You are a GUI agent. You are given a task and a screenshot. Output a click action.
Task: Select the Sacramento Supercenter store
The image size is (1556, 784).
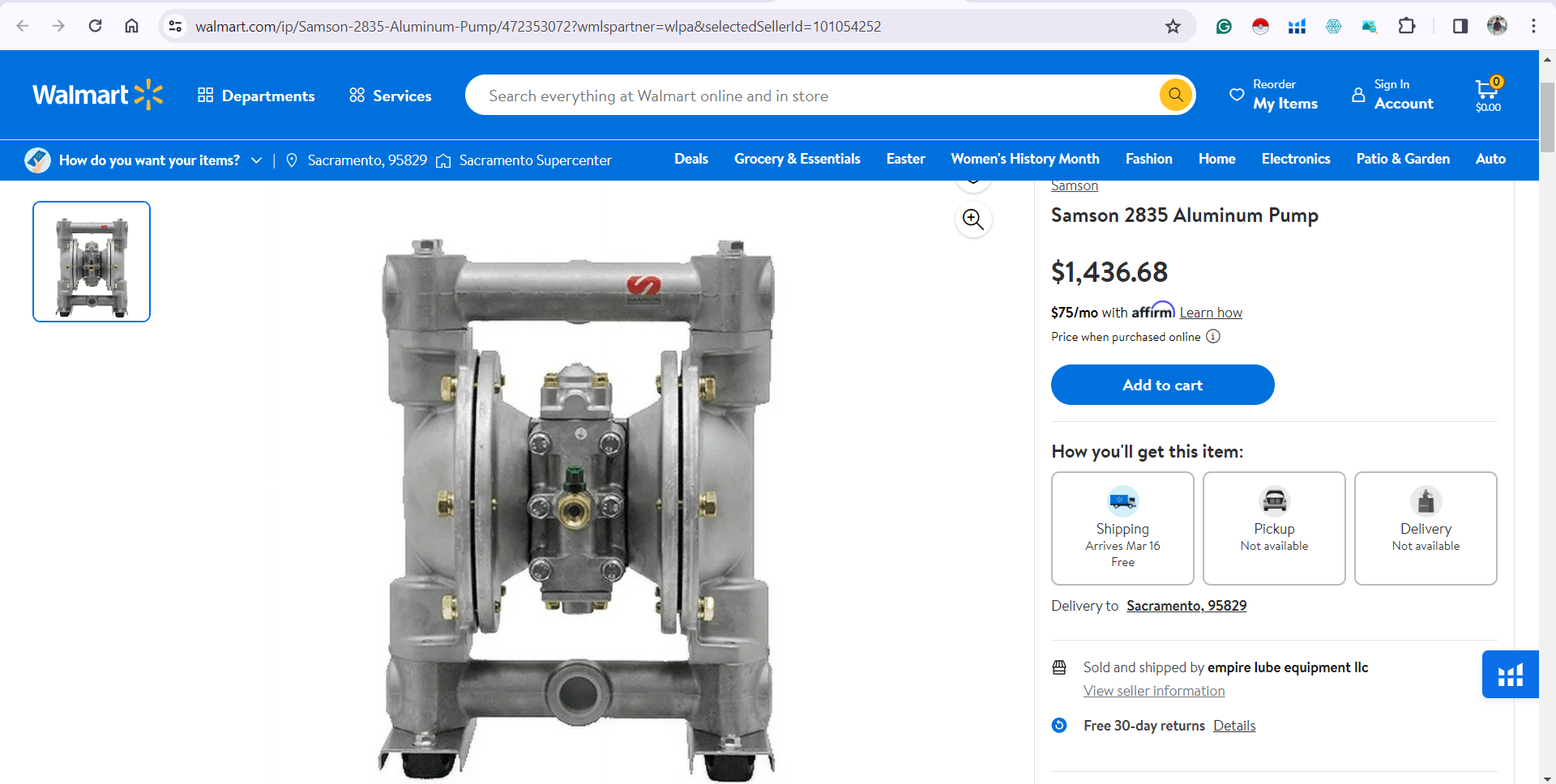coord(524,160)
